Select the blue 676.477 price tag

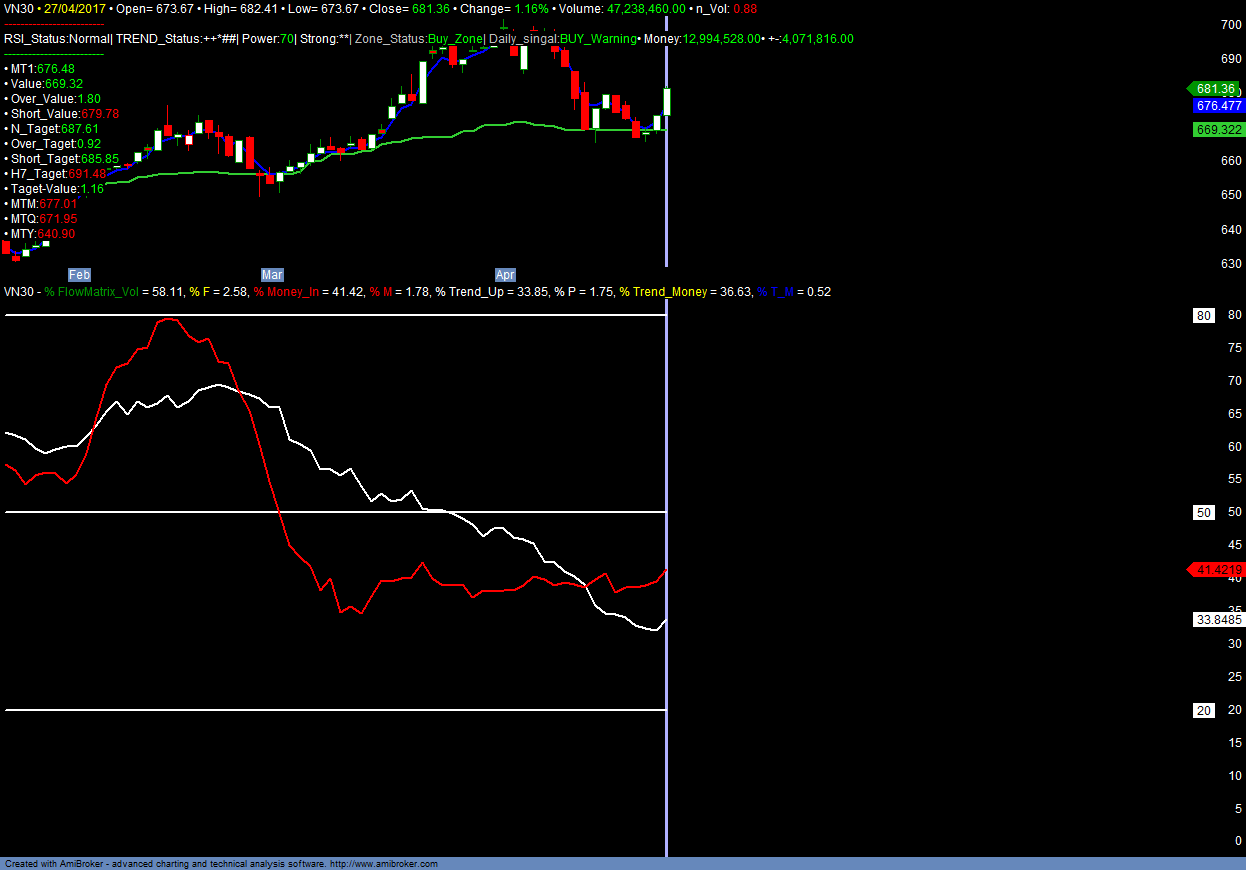(x=1218, y=106)
